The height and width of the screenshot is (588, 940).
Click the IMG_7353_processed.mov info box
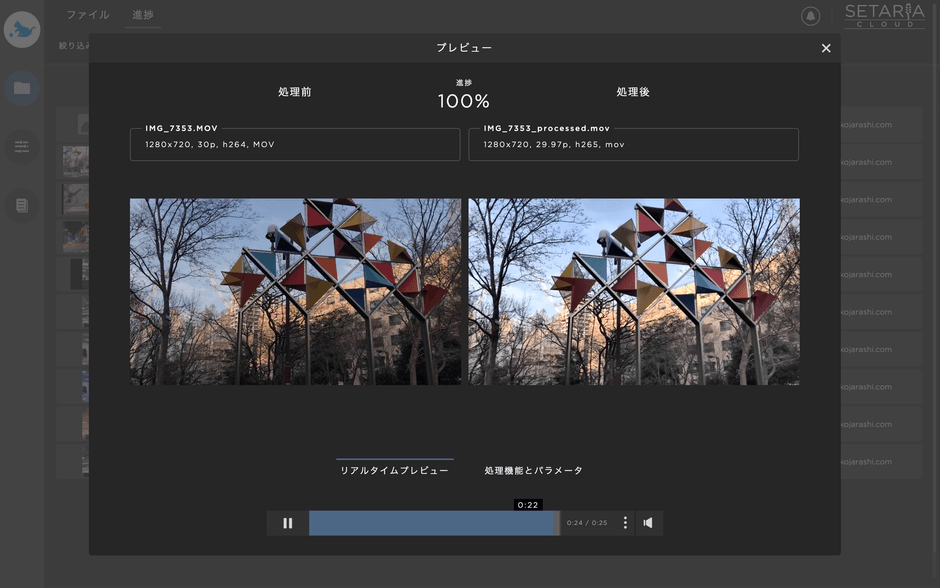[633, 144]
